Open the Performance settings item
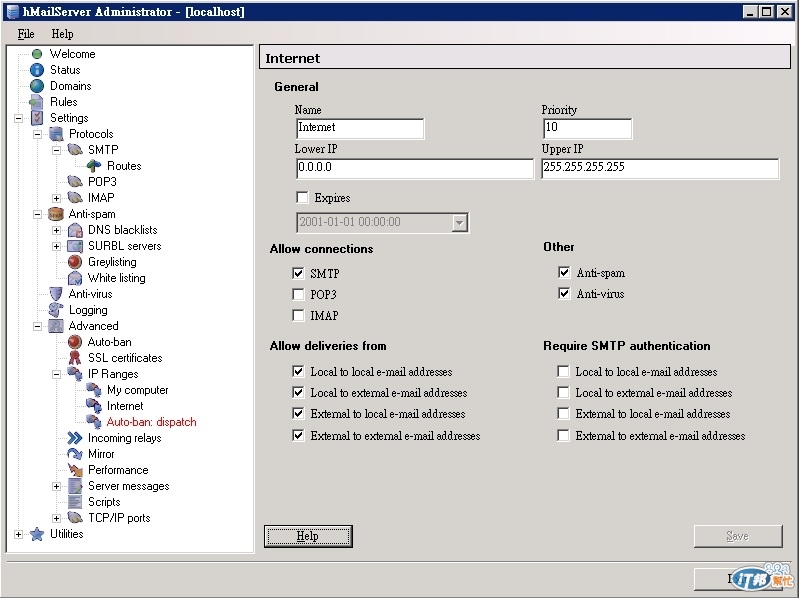This screenshot has height=598, width=799. click(118, 470)
